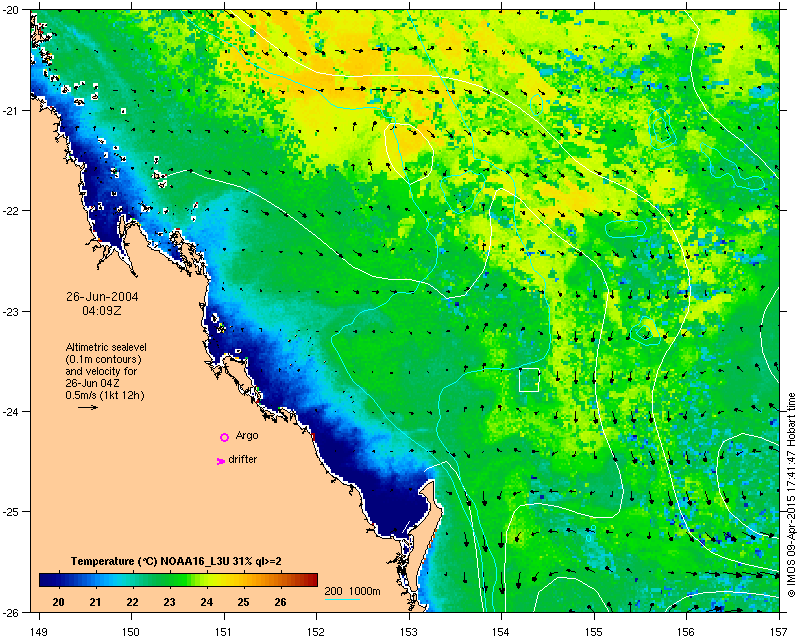Click the magenta Argo float circle marker
The height and width of the screenshot is (640, 800).
(x=224, y=437)
